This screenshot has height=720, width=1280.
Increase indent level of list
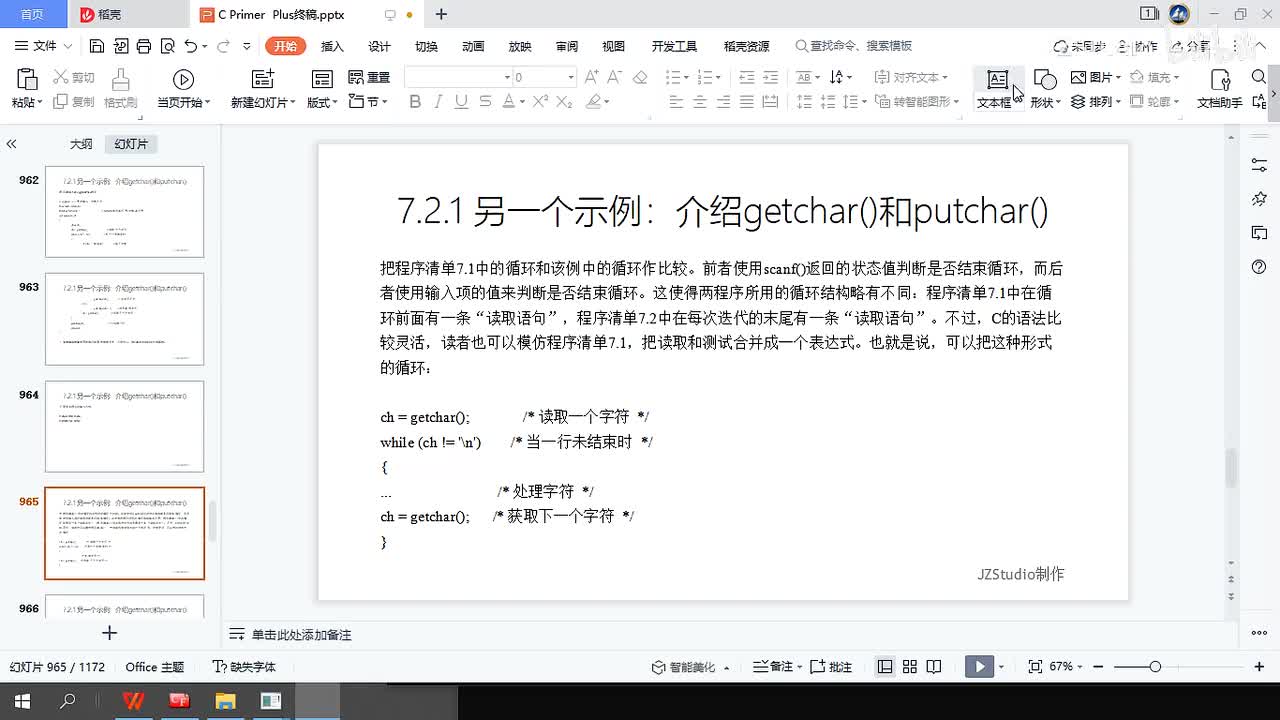(x=770, y=77)
